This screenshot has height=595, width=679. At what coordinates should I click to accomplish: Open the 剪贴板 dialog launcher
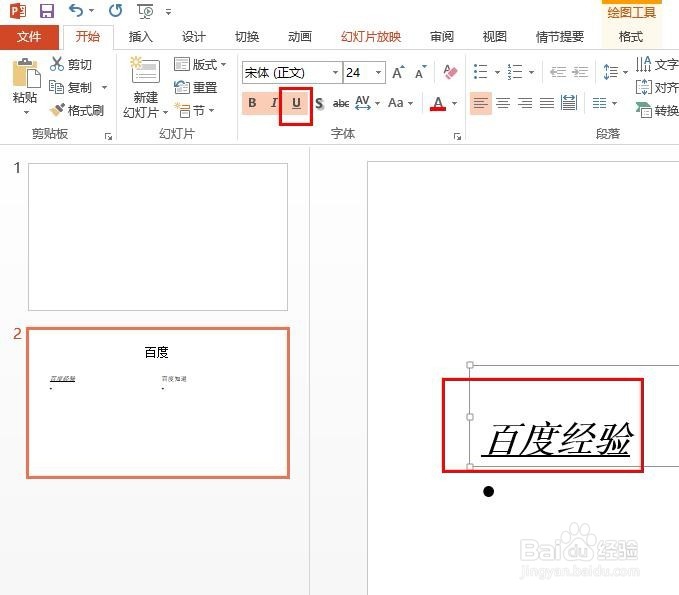(108, 137)
